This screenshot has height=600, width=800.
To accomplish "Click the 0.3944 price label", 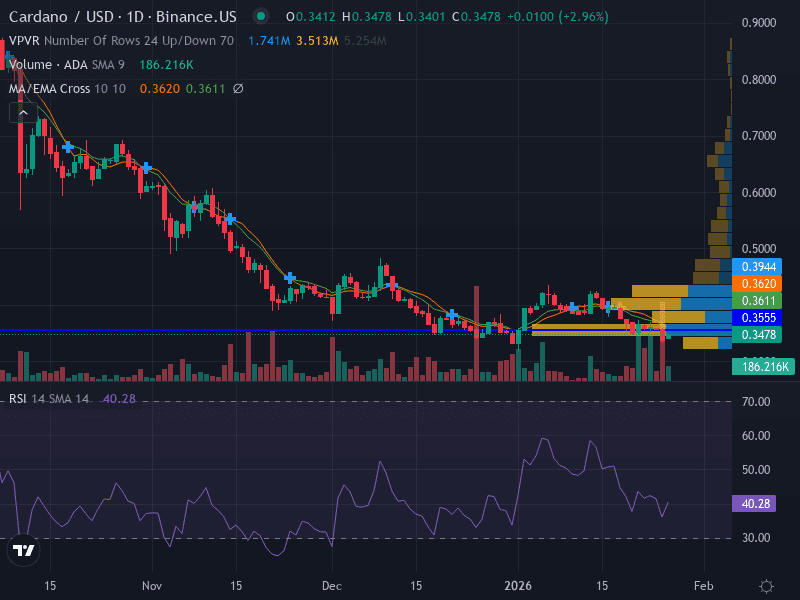I will click(x=757, y=266).
